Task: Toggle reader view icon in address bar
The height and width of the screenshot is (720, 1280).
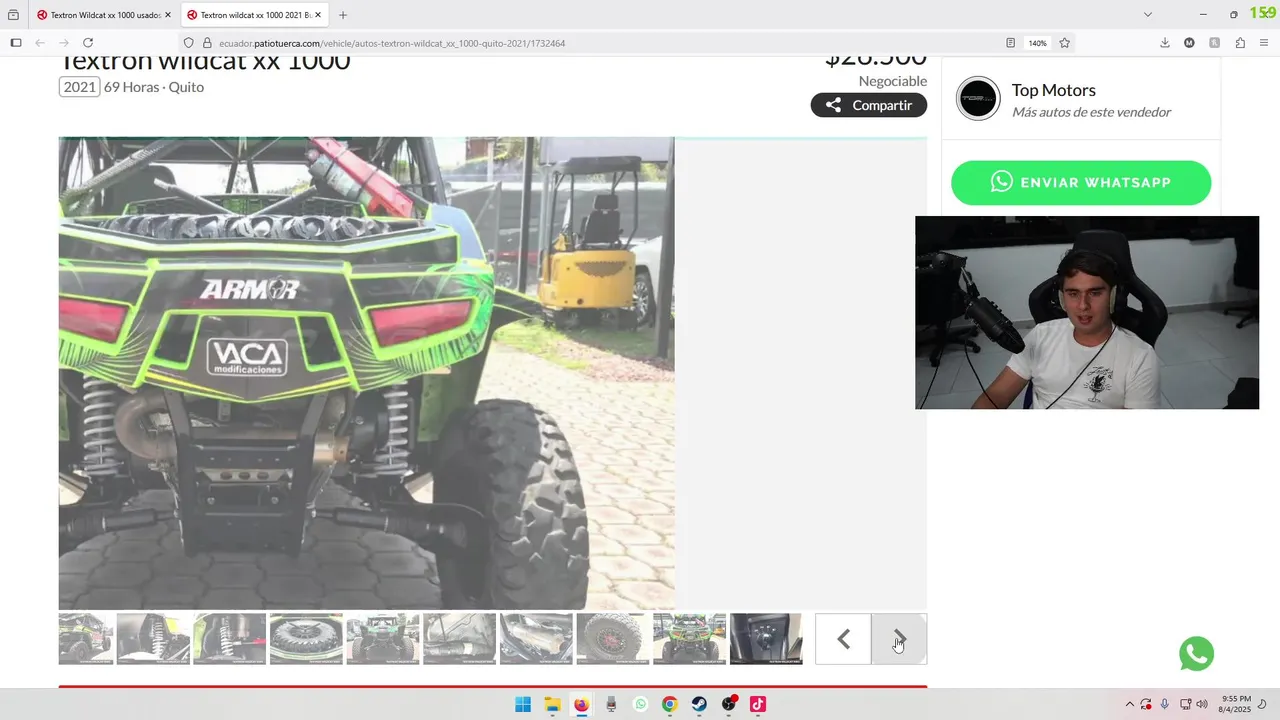Action: point(1011,43)
